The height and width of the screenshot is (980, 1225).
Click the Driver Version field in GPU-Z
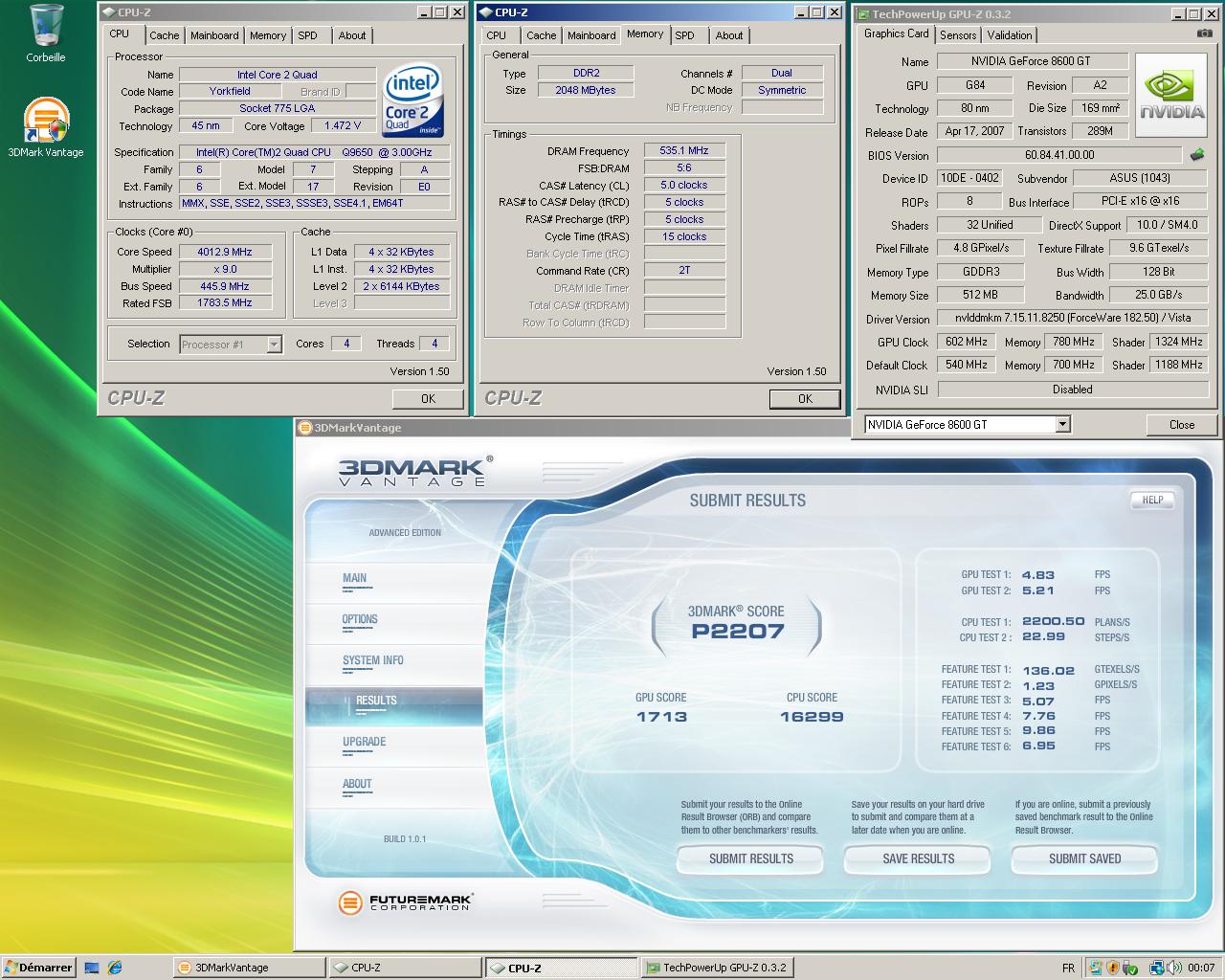click(x=1073, y=318)
